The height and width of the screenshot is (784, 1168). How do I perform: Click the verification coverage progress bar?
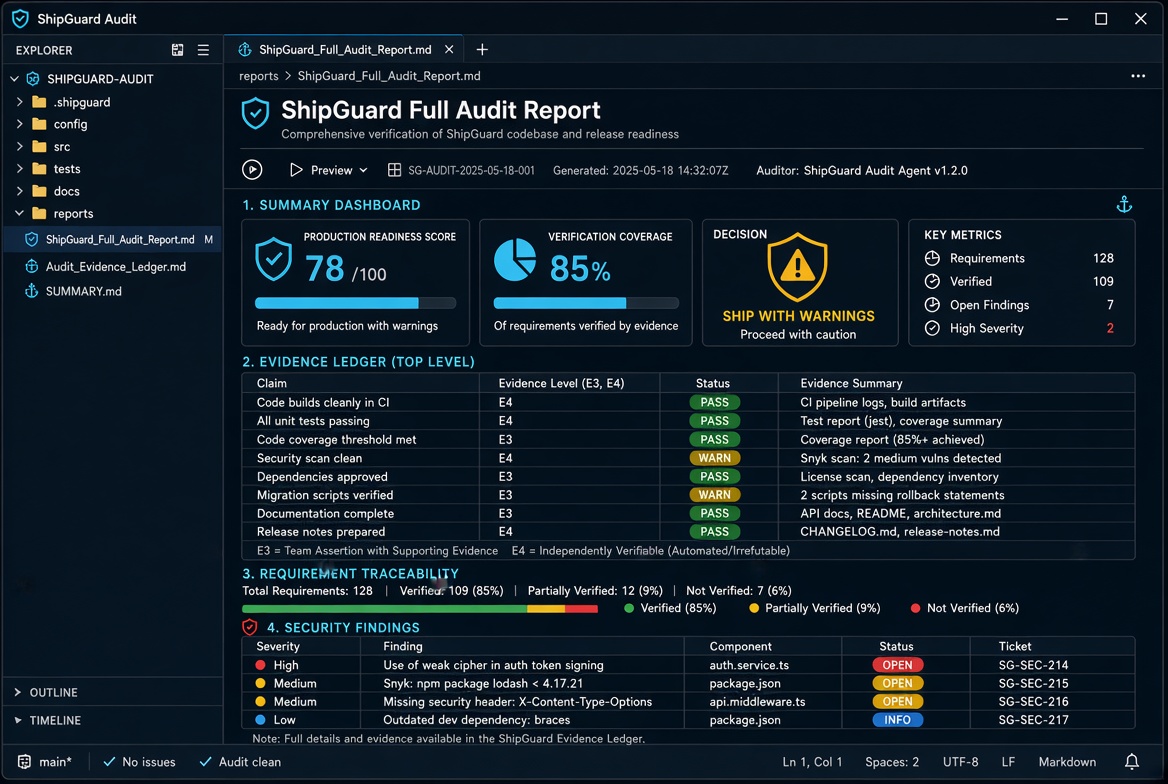coord(586,303)
